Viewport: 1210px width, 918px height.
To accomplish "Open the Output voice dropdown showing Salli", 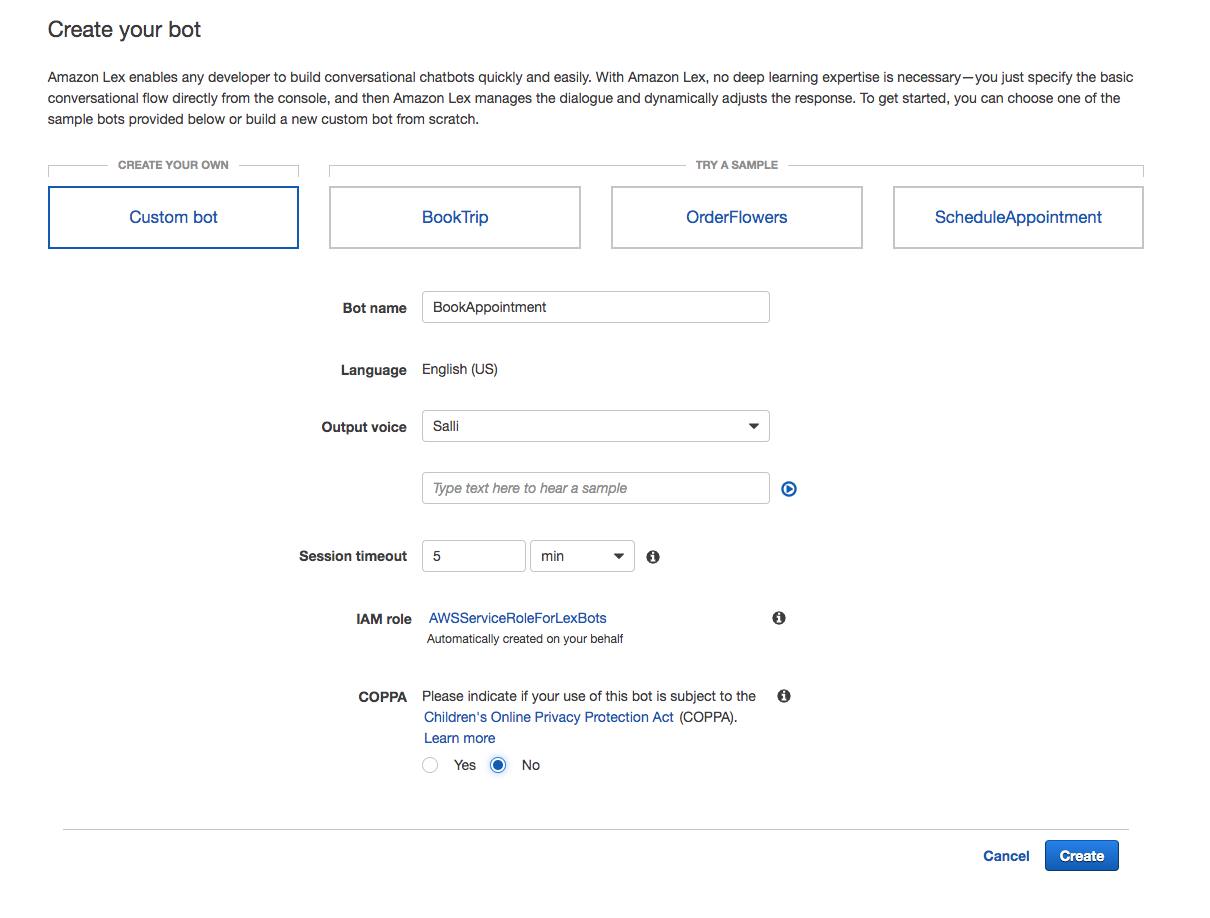I will 596,426.
